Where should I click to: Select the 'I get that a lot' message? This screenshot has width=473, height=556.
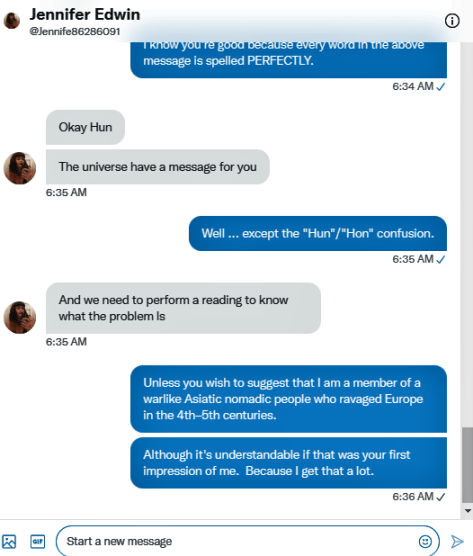click(289, 463)
